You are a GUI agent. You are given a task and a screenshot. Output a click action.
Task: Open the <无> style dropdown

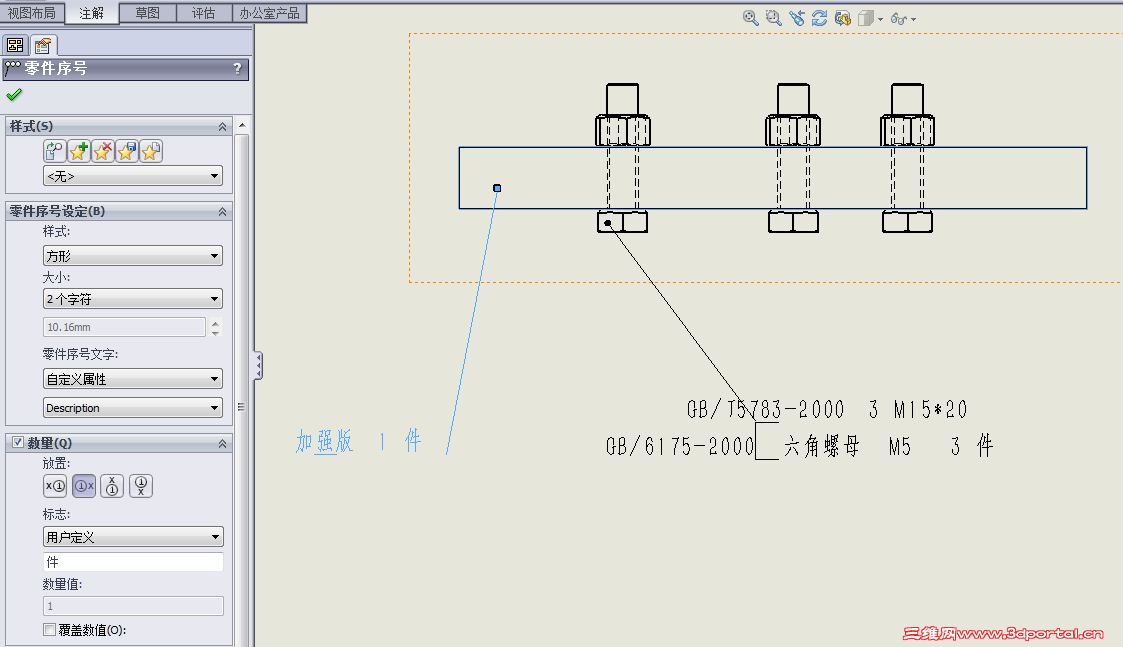pos(132,176)
